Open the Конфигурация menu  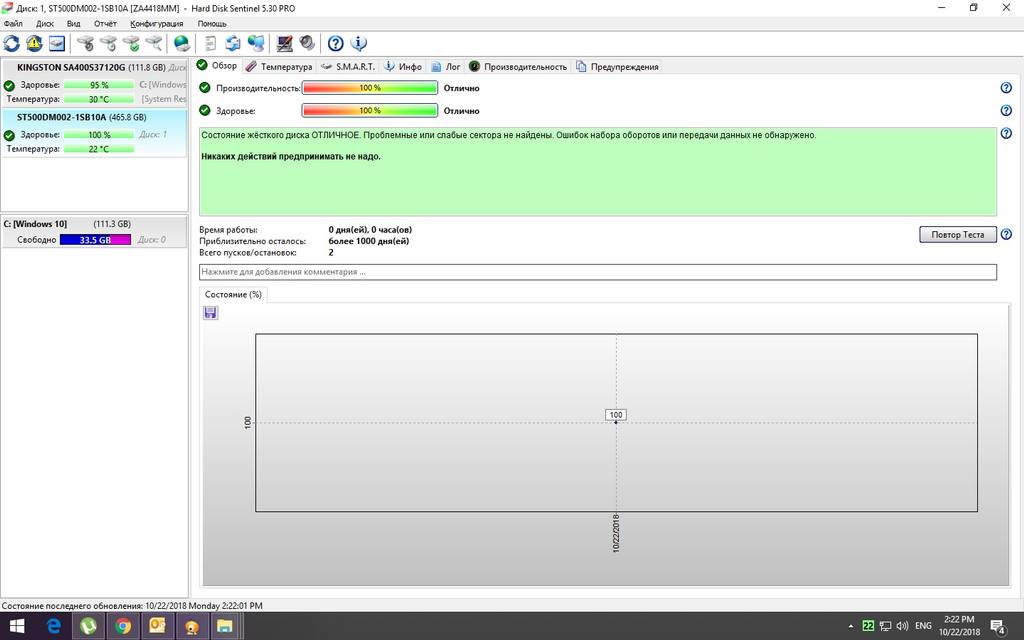pyautogui.click(x=157, y=24)
